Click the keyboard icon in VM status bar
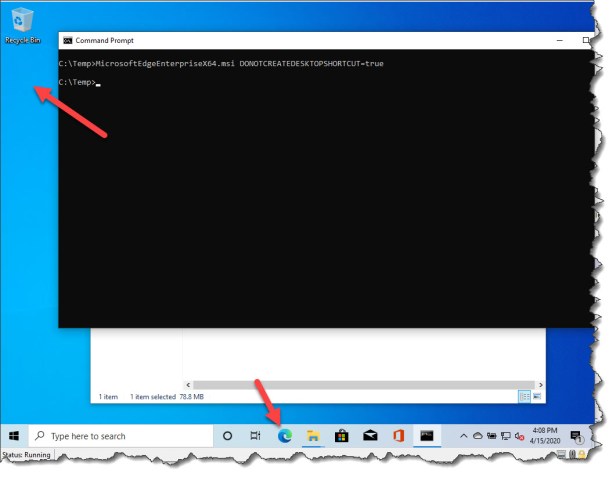This screenshot has height=477, width=616. click(562, 455)
